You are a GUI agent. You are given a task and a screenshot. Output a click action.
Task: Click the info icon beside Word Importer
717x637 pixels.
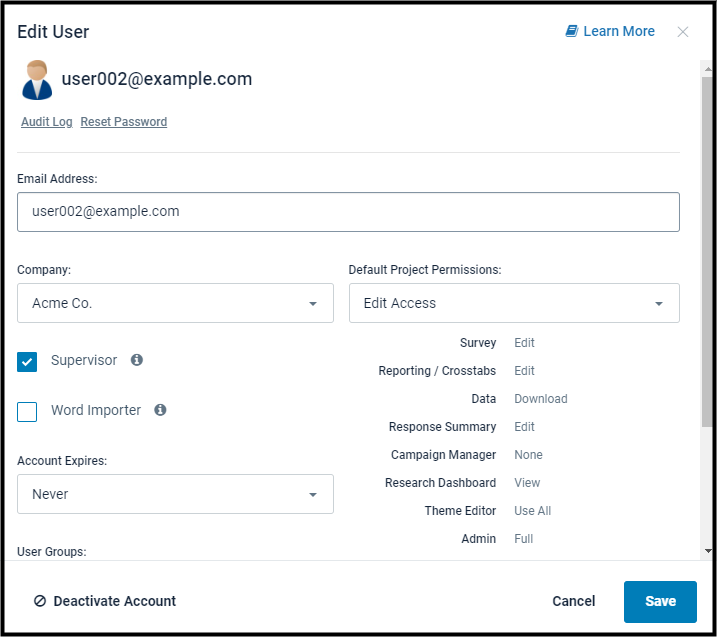pos(160,410)
